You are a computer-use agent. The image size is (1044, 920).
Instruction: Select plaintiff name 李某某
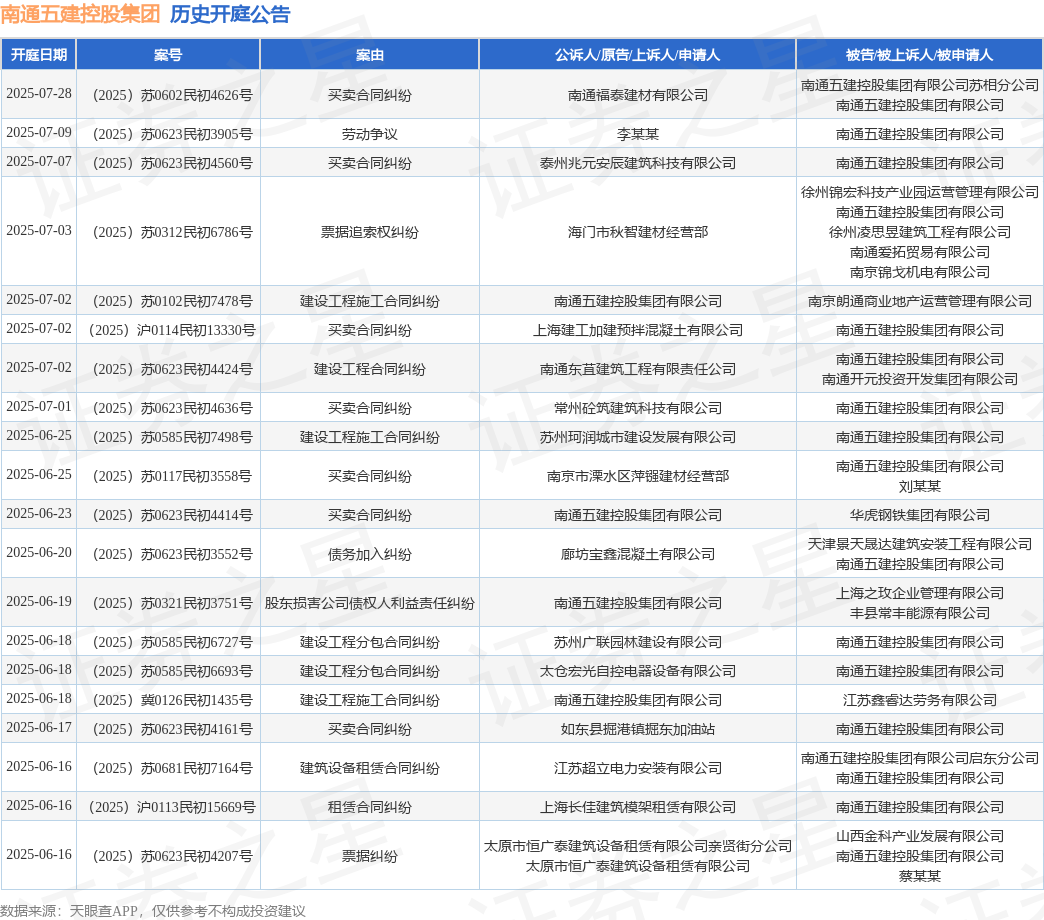637,134
